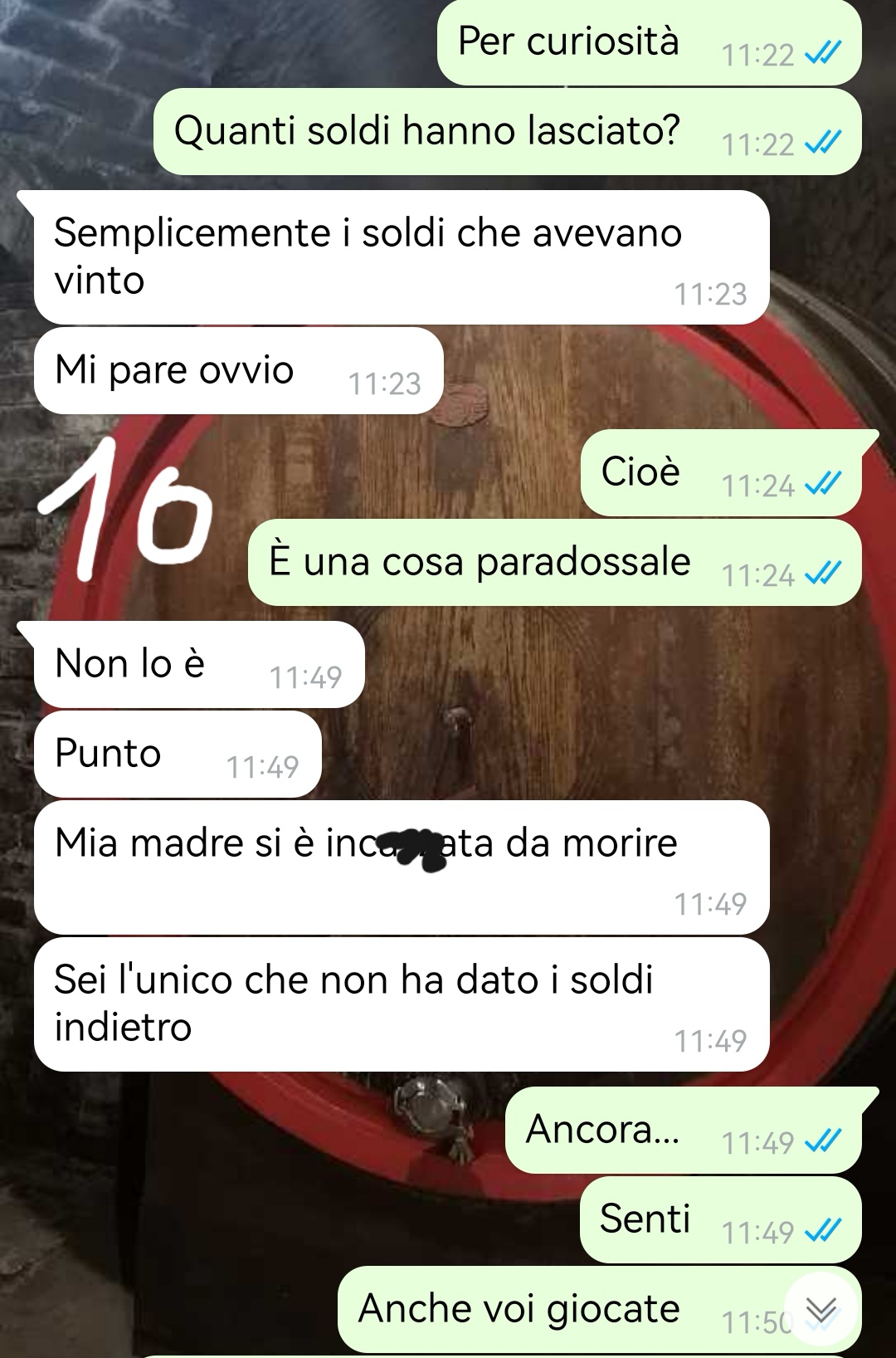Tap read receipt ticks on 'Per curiosità'
The width and height of the screenshot is (896, 1358).
point(824,54)
